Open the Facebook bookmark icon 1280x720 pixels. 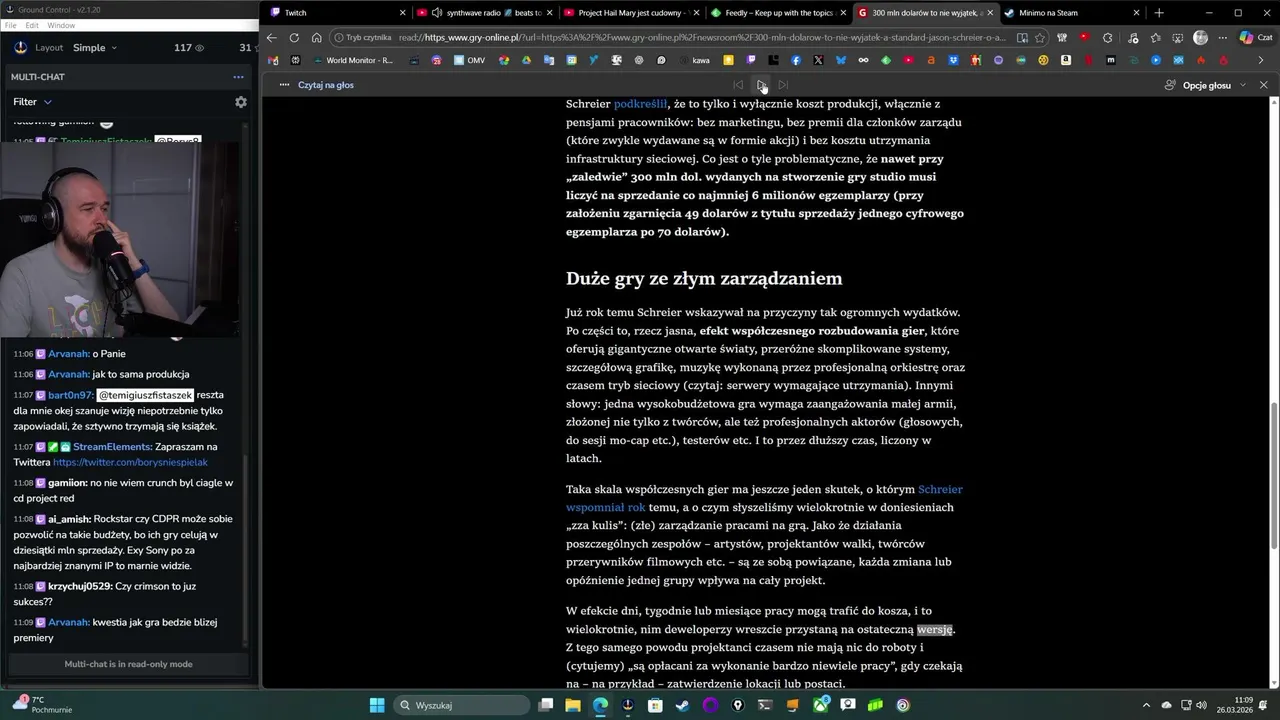pos(796,60)
